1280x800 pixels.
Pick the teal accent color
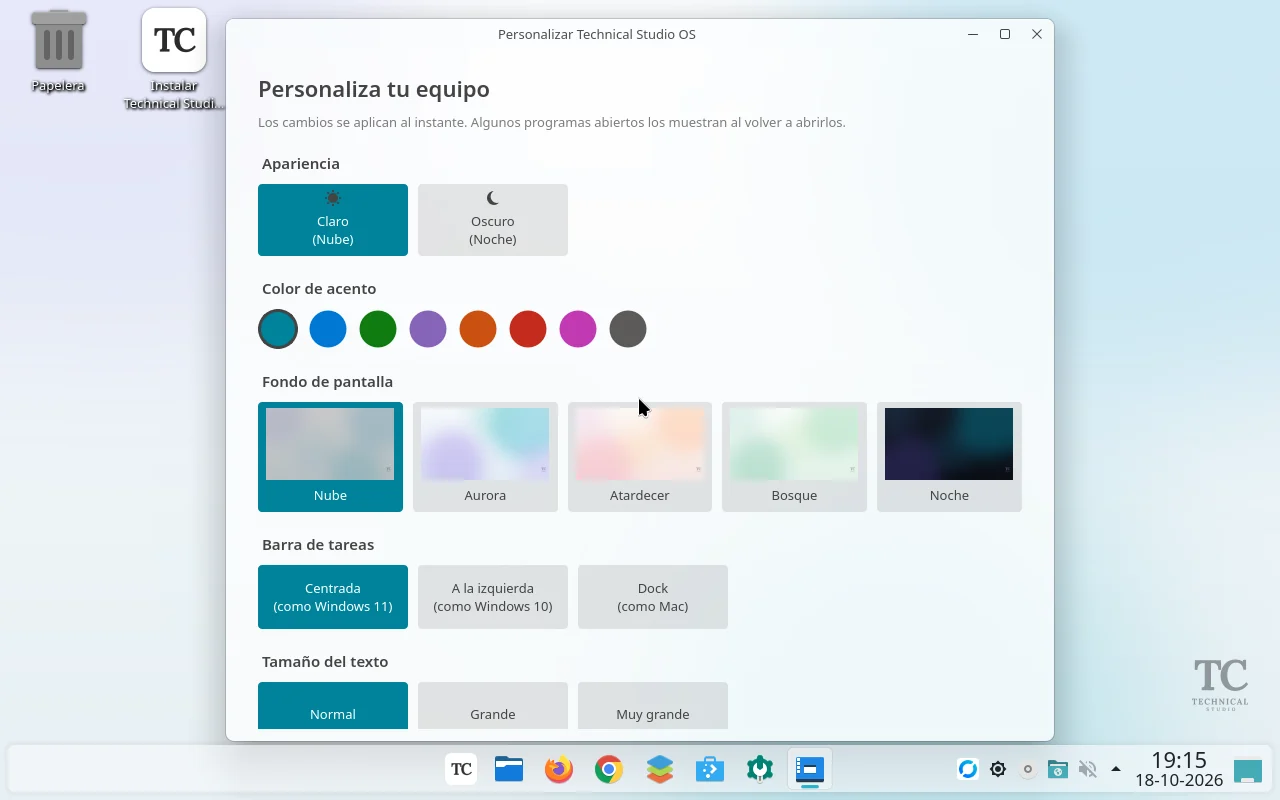pos(278,329)
